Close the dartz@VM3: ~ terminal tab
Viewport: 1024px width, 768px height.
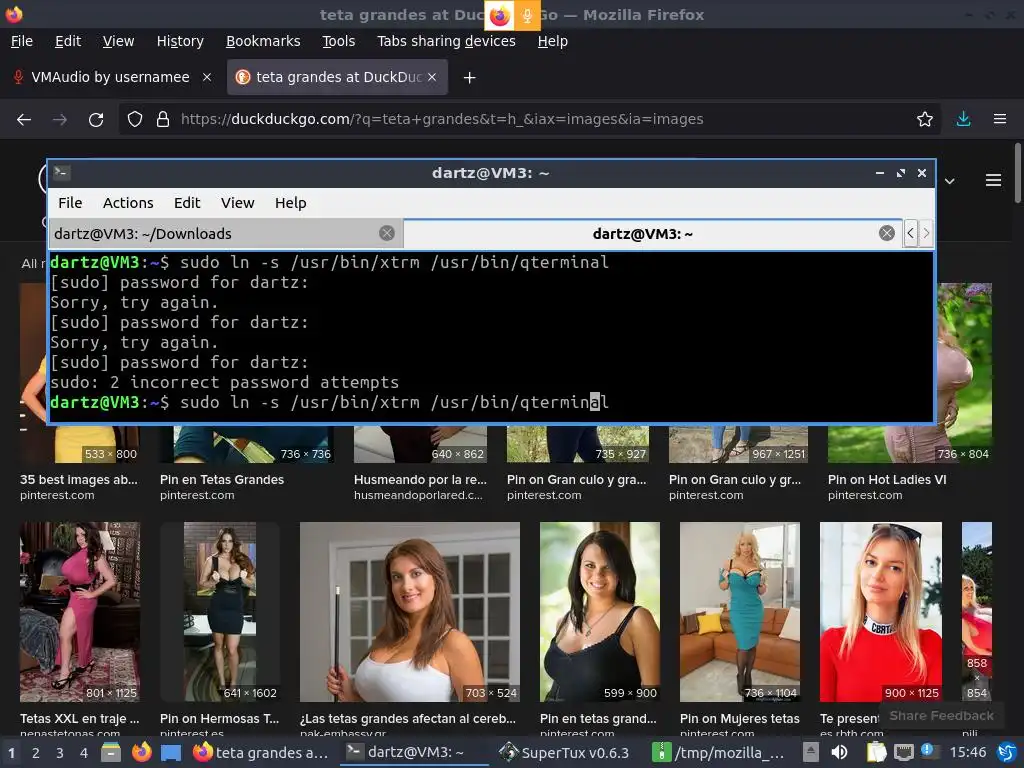886,233
